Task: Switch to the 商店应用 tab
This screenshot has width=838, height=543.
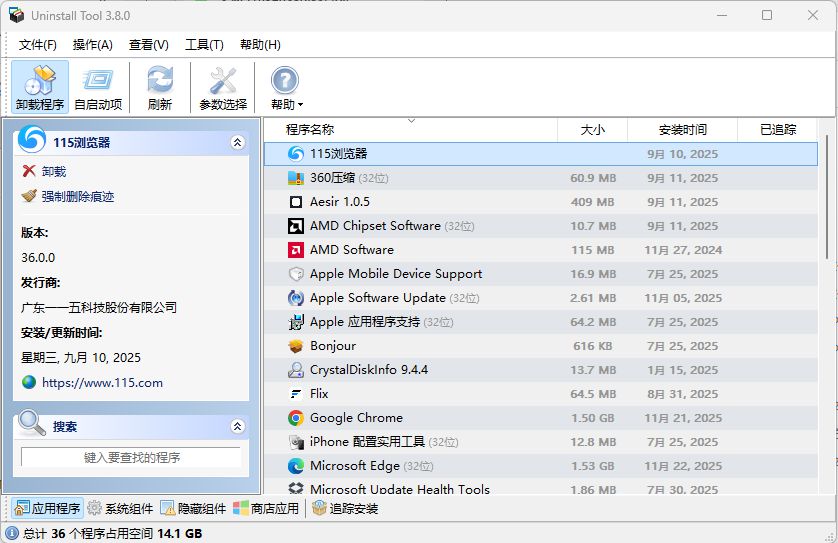Action: pos(266,508)
